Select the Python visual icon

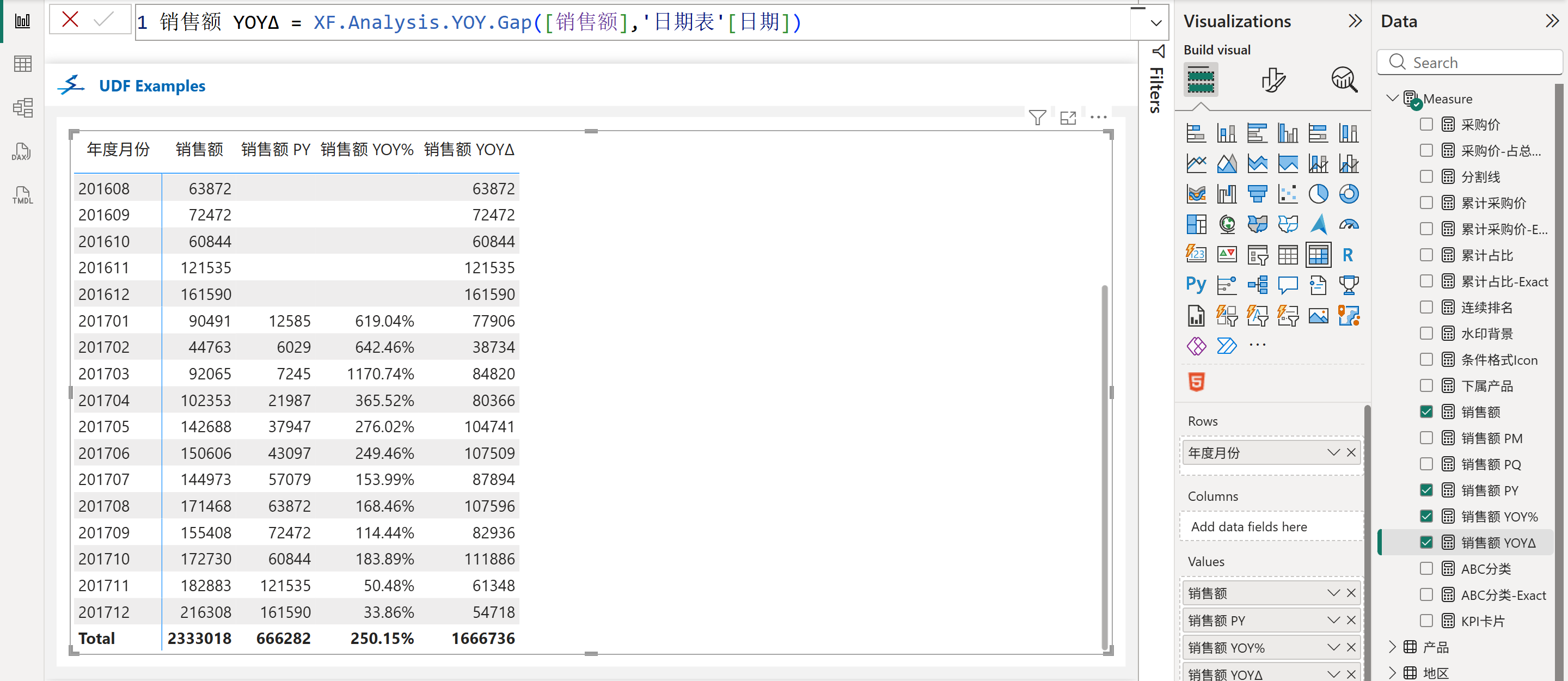pyautogui.click(x=1196, y=285)
